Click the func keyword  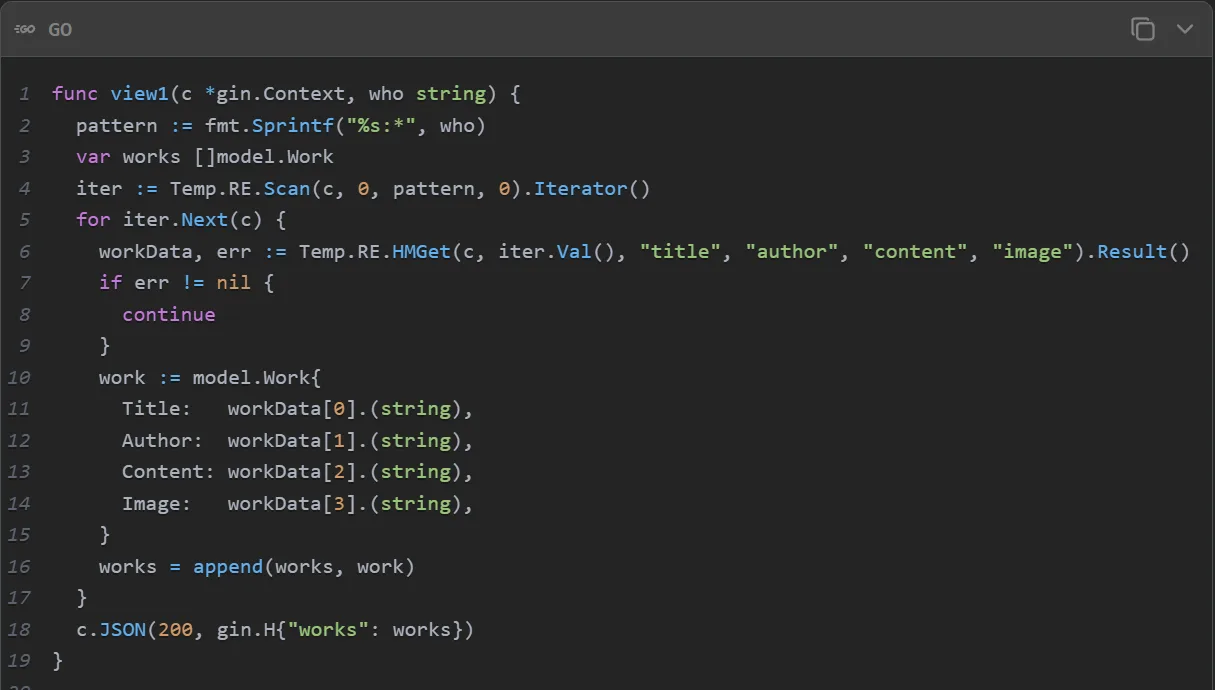point(75,94)
